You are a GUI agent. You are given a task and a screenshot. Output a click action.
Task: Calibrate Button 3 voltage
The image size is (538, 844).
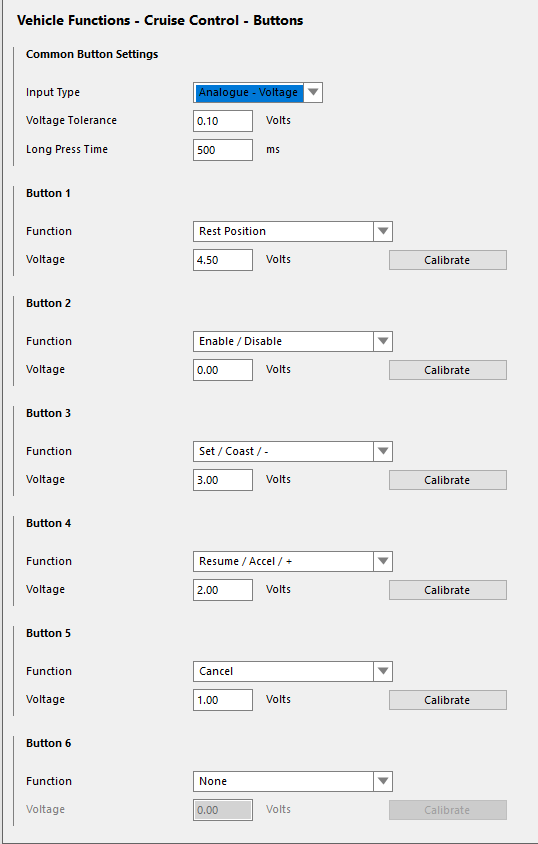tap(448, 480)
